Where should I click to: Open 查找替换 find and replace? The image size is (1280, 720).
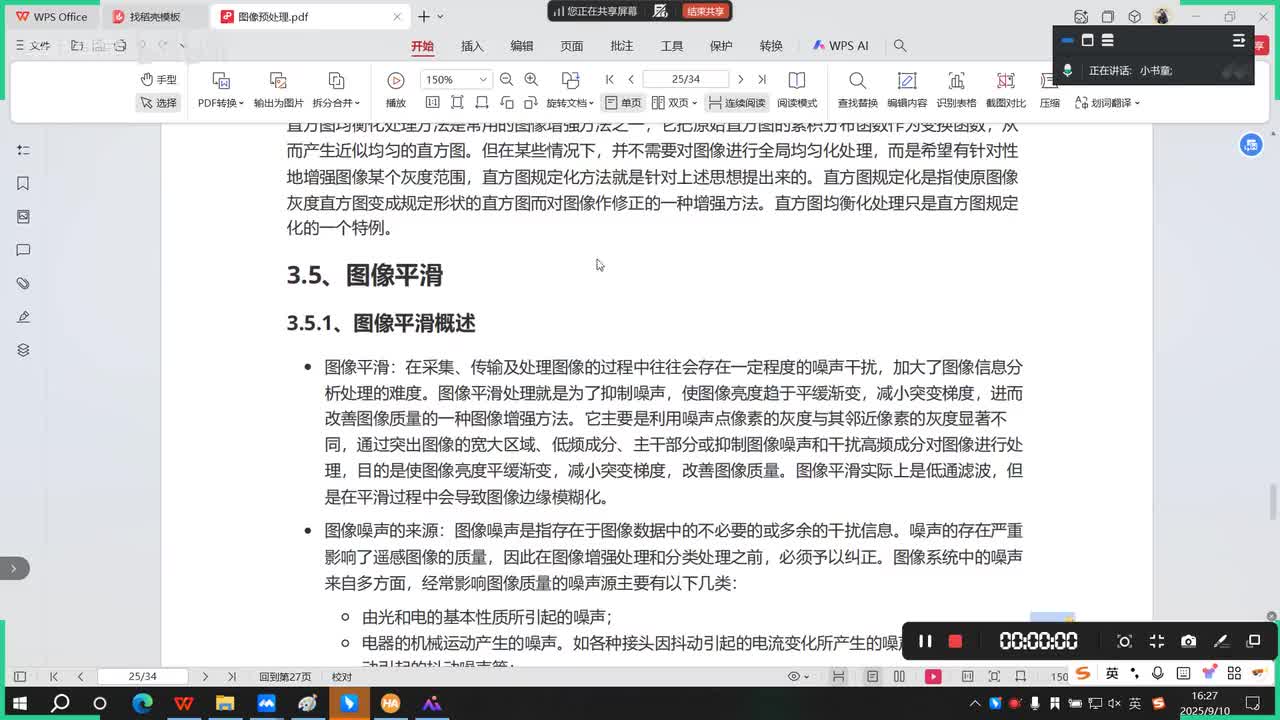point(857,91)
